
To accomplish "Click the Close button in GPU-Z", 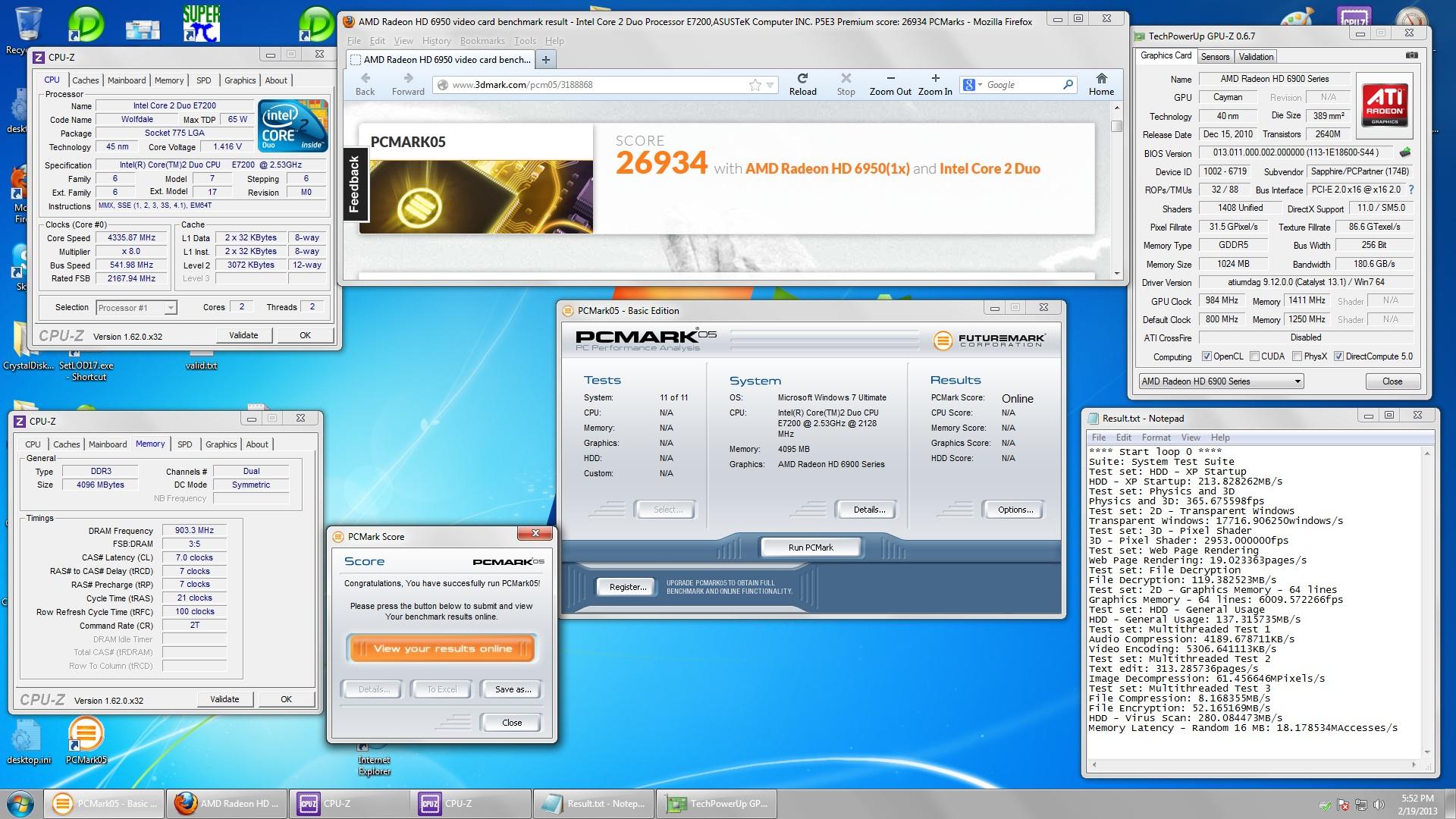I will pos(1392,381).
